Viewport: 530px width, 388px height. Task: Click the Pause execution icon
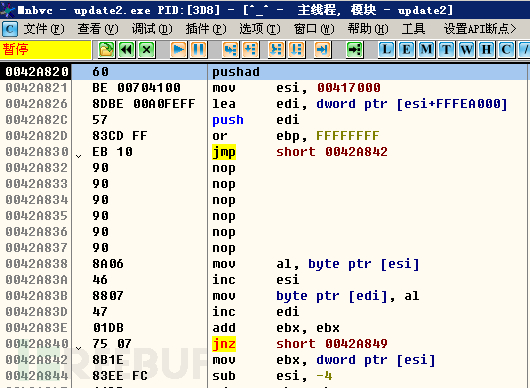[198, 50]
